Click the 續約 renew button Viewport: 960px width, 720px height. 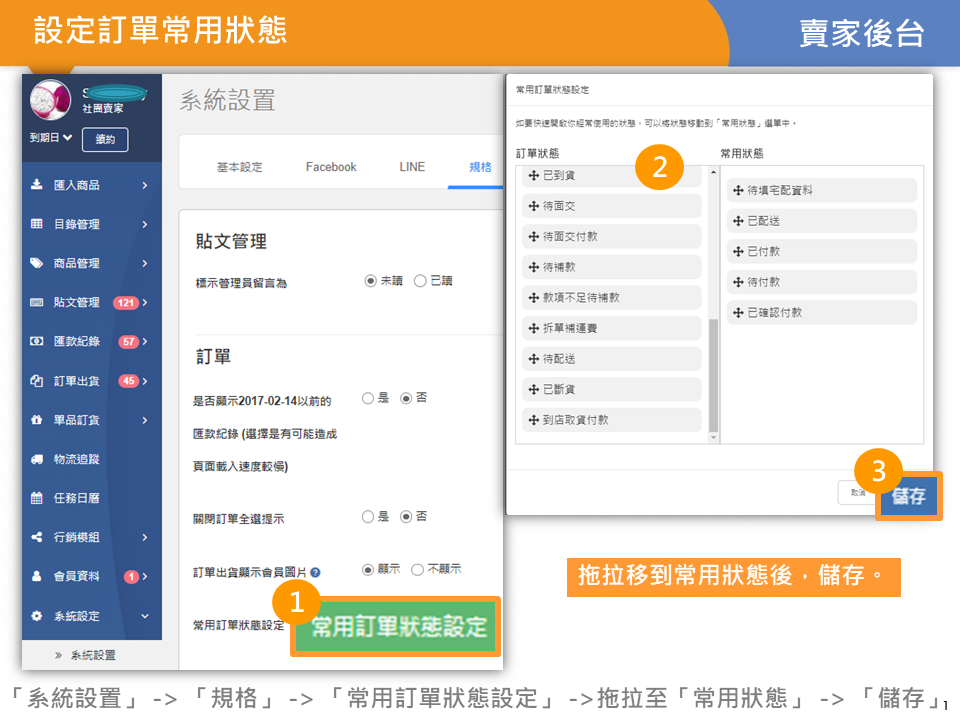[x=105, y=139]
